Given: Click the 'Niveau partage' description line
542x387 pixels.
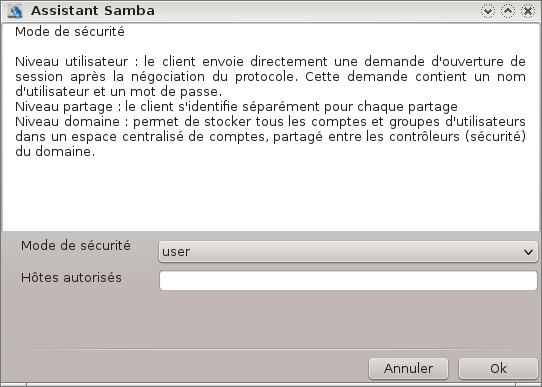Looking at the screenshot, I should click(x=236, y=106).
